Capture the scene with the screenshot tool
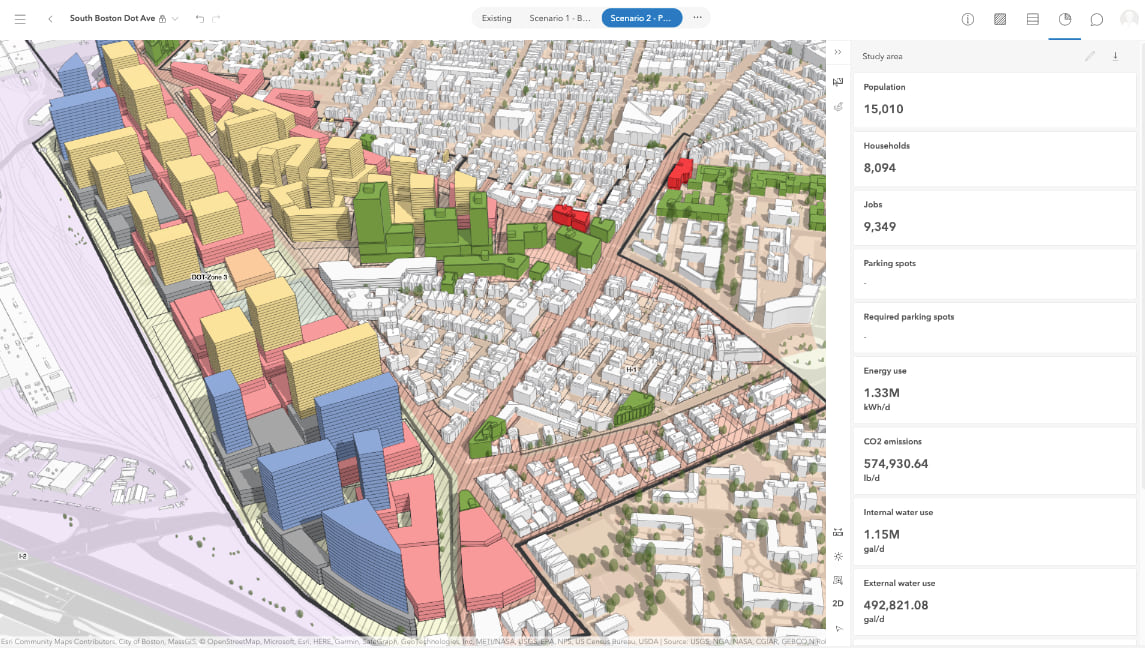This screenshot has height=648, width=1145. tap(838, 580)
